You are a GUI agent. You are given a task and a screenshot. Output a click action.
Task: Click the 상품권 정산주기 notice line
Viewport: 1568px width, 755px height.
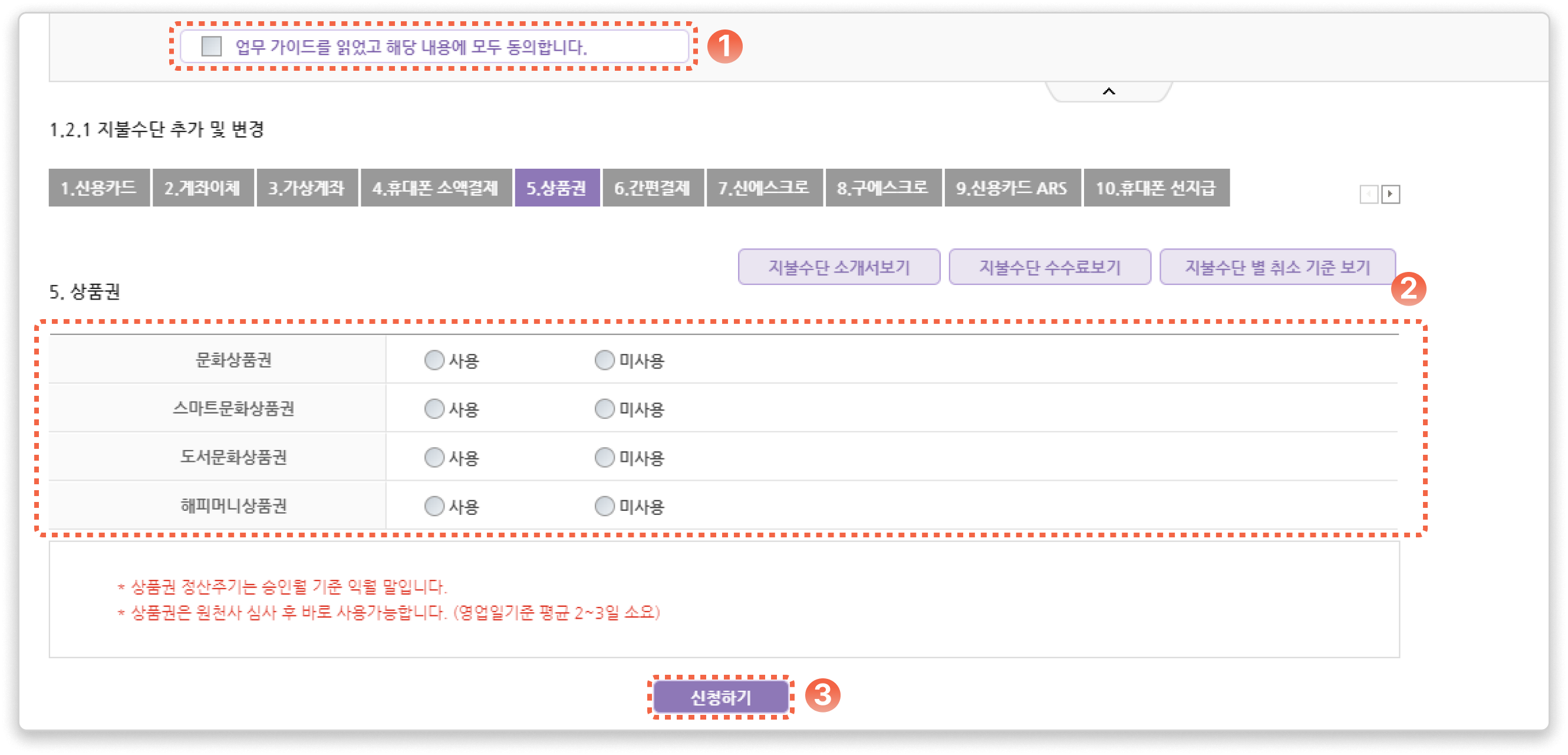[x=282, y=587]
